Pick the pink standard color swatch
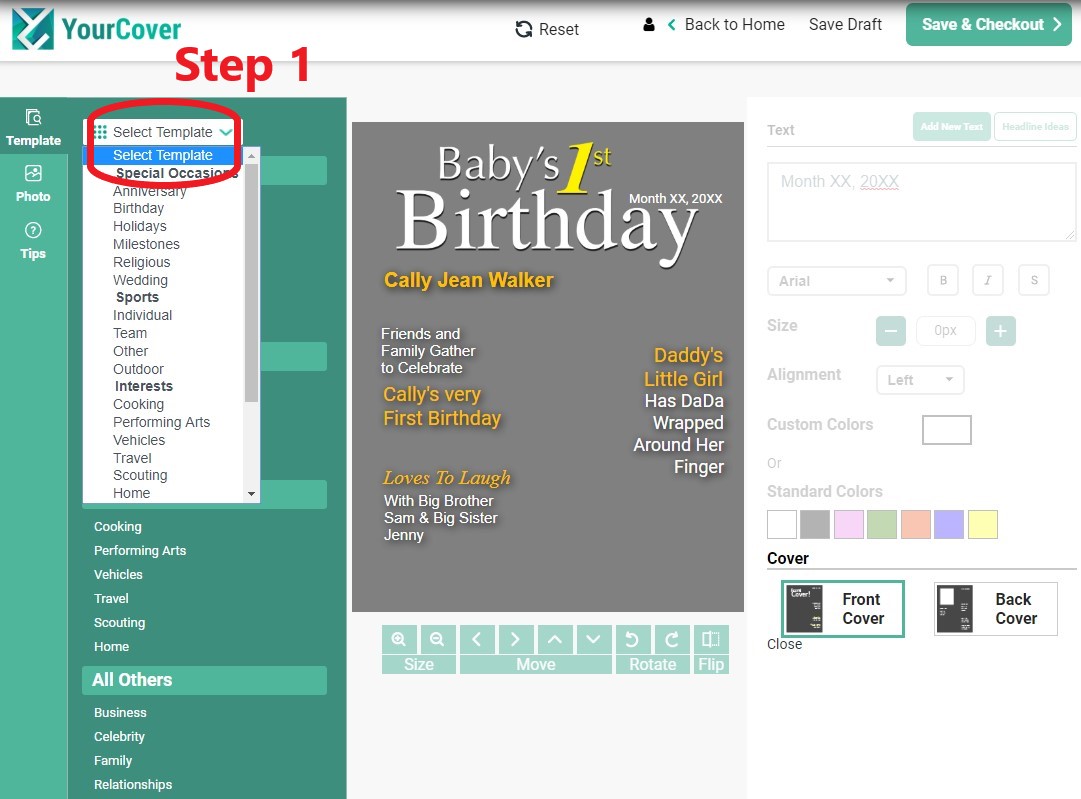This screenshot has width=1081, height=799. pyautogui.click(x=849, y=524)
